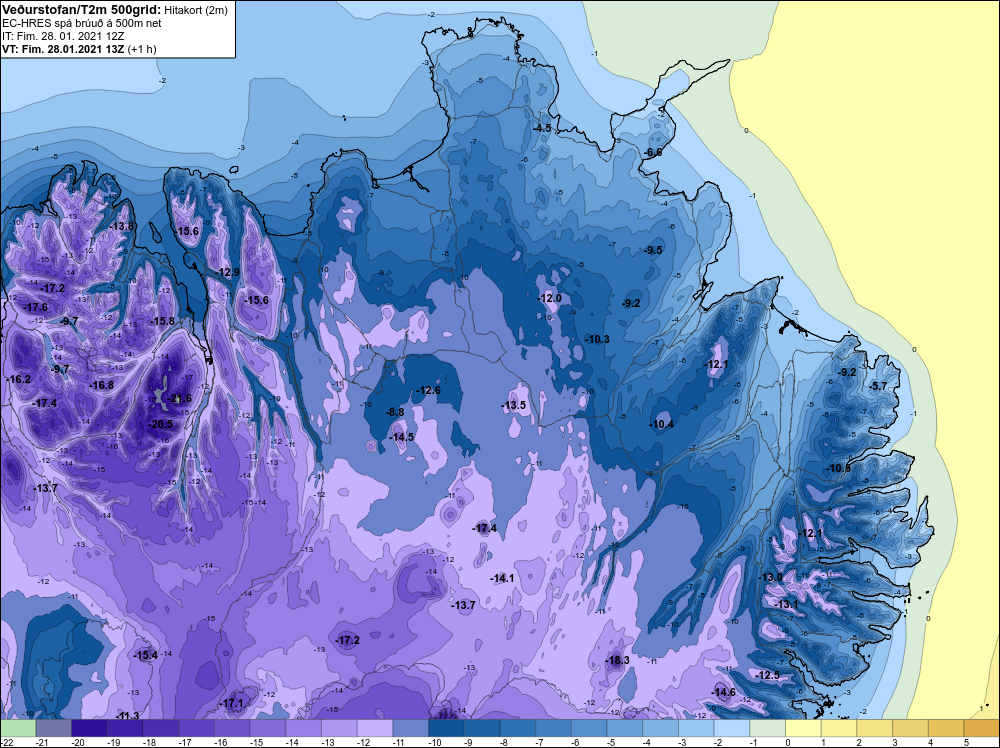Image resolution: width=1000 pixels, height=748 pixels.
Task: Select the yellow 2 legend swatch
Action: pos(875,728)
